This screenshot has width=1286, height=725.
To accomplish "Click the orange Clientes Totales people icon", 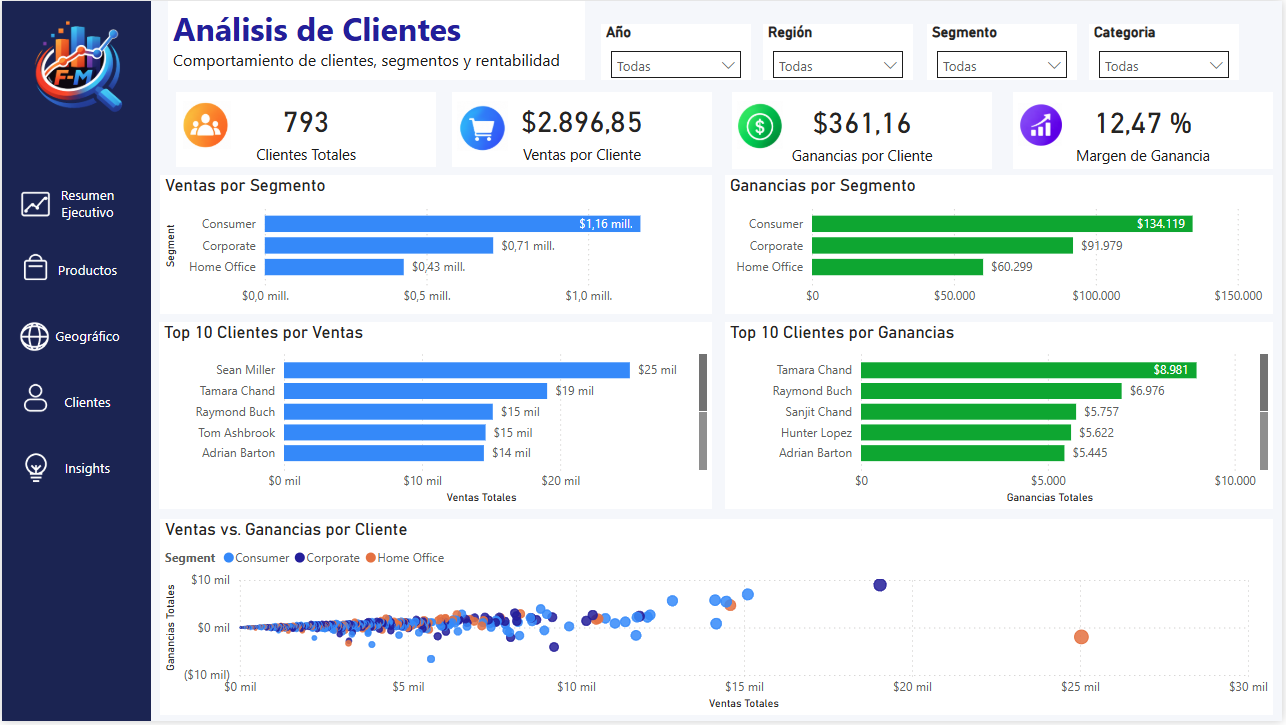I will tap(206, 126).
